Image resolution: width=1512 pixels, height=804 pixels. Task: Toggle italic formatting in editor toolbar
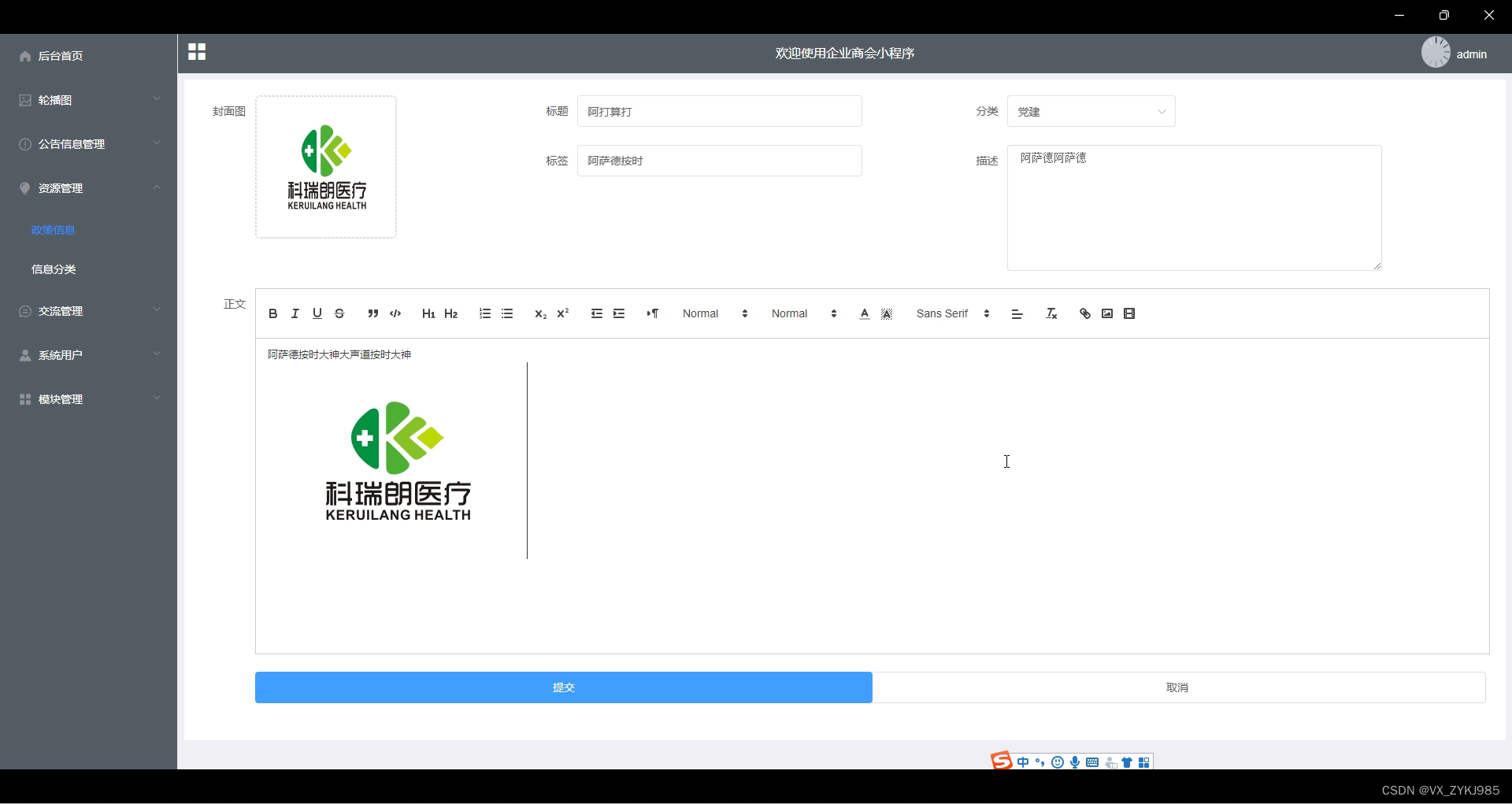coord(295,313)
